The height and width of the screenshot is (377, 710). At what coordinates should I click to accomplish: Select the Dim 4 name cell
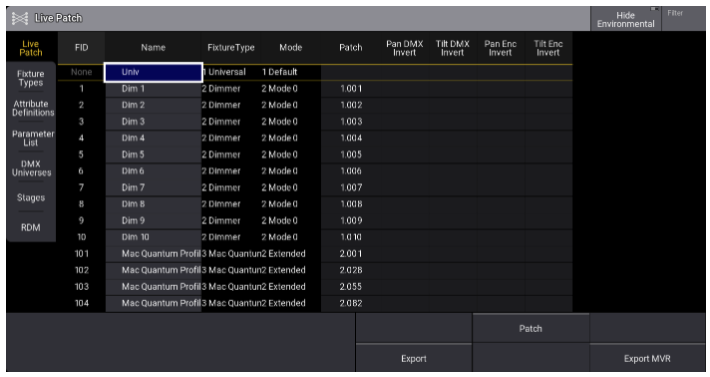tap(154, 138)
